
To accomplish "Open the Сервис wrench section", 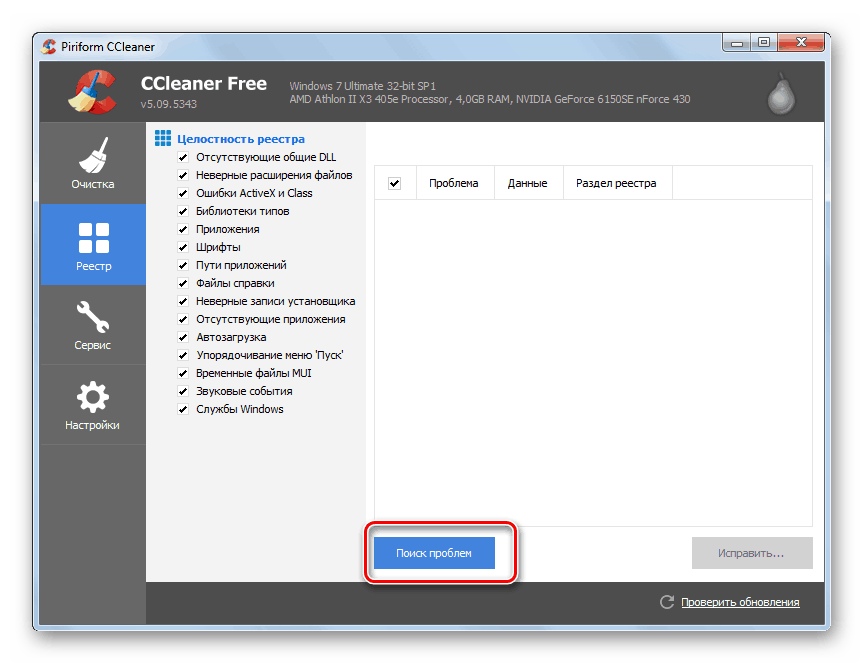I will (x=93, y=325).
